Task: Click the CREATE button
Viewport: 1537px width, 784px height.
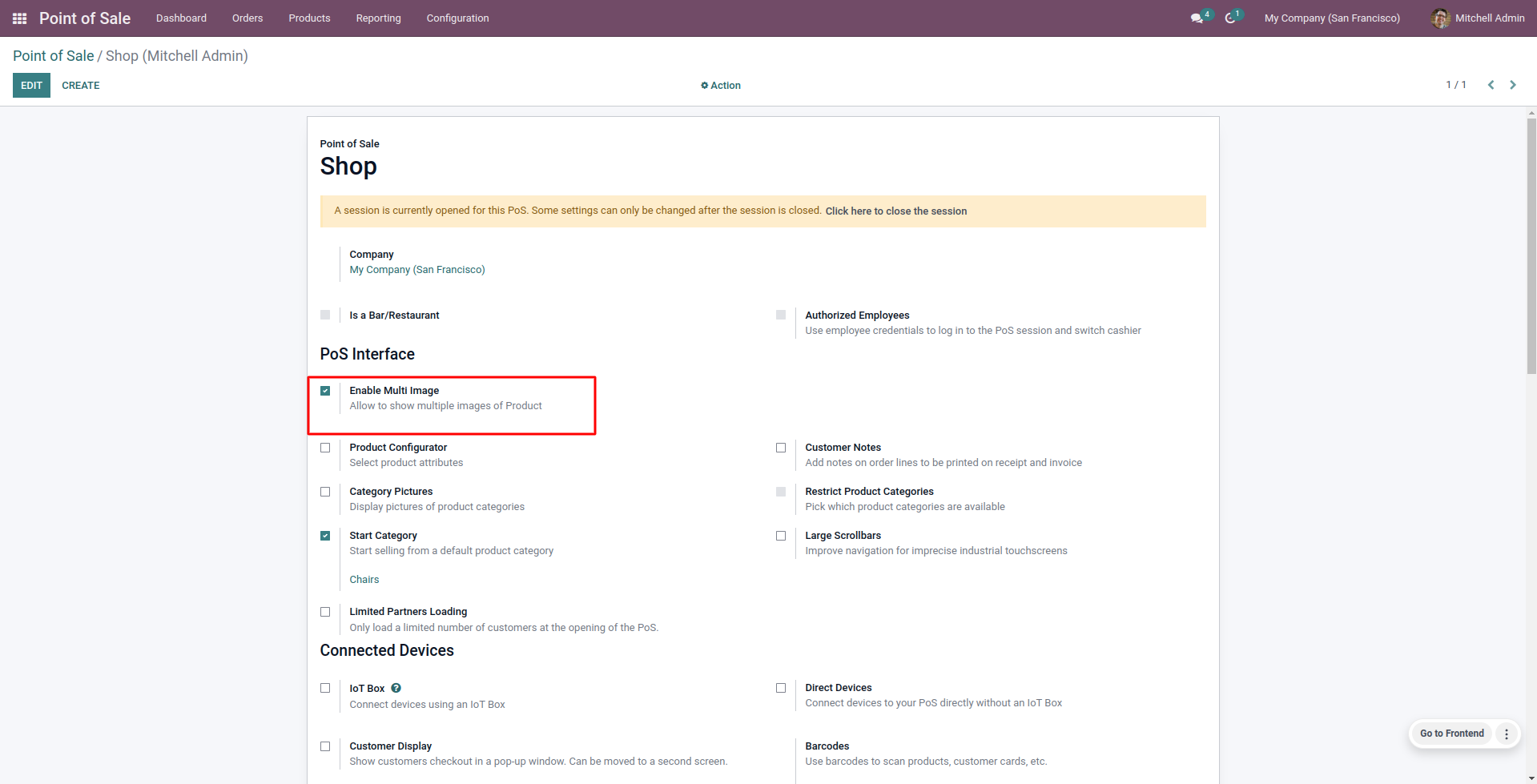Action: point(81,86)
